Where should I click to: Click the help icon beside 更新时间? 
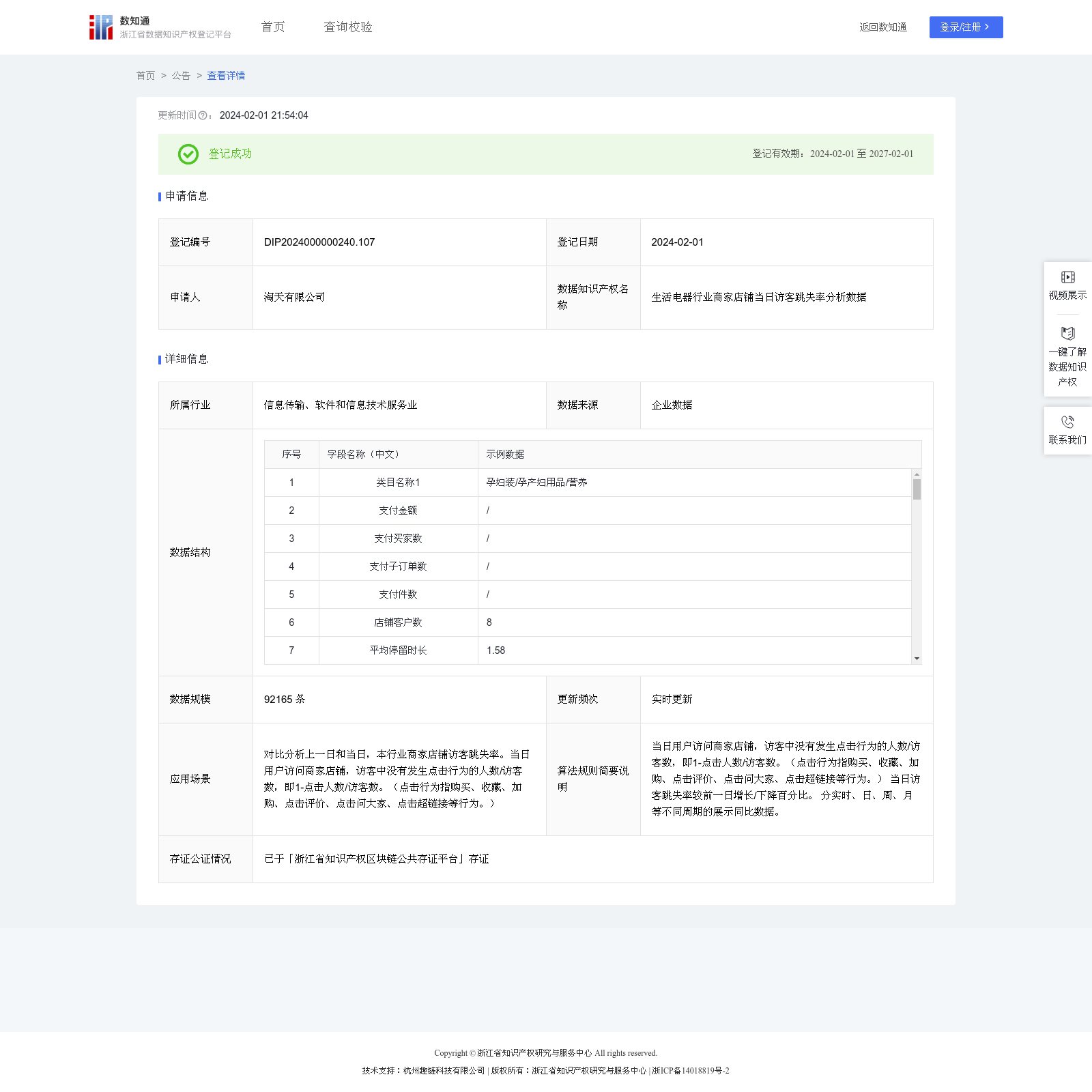[203, 116]
